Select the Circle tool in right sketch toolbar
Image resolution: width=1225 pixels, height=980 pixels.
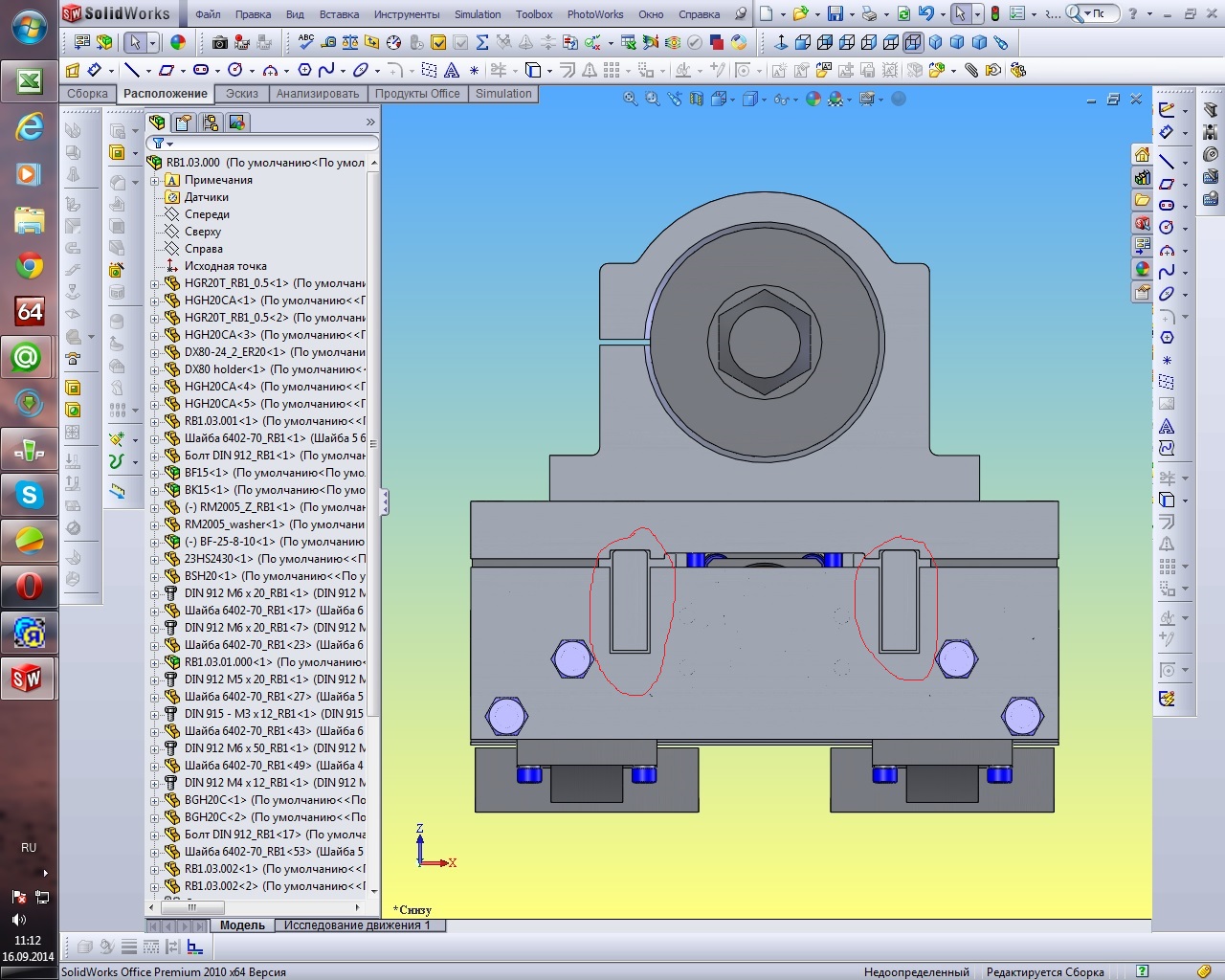pyautogui.click(x=1167, y=228)
